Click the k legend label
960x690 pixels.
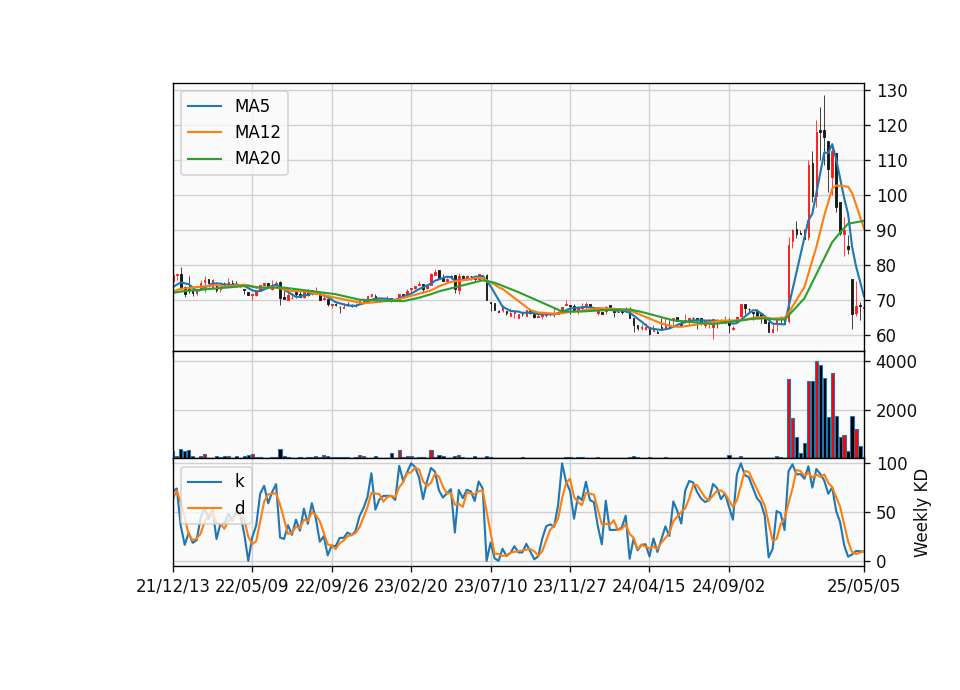pyautogui.click(x=239, y=481)
